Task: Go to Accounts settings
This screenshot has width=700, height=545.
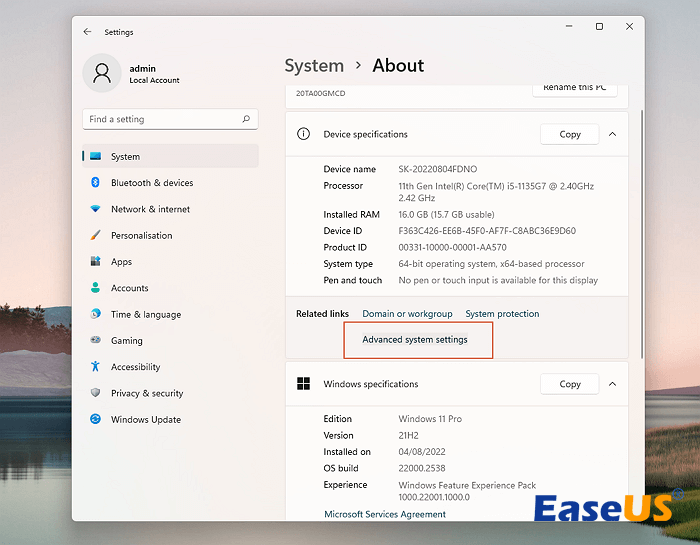Action: click(129, 288)
